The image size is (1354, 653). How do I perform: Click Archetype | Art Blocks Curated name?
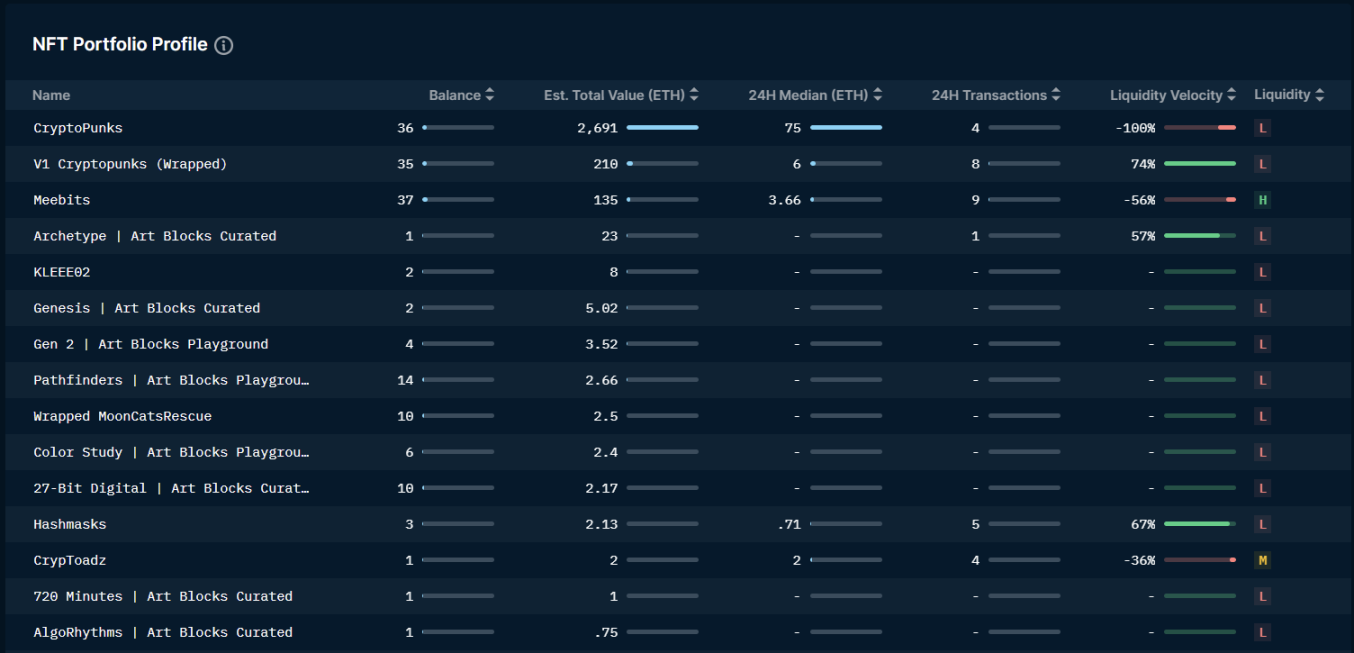[x=155, y=236]
